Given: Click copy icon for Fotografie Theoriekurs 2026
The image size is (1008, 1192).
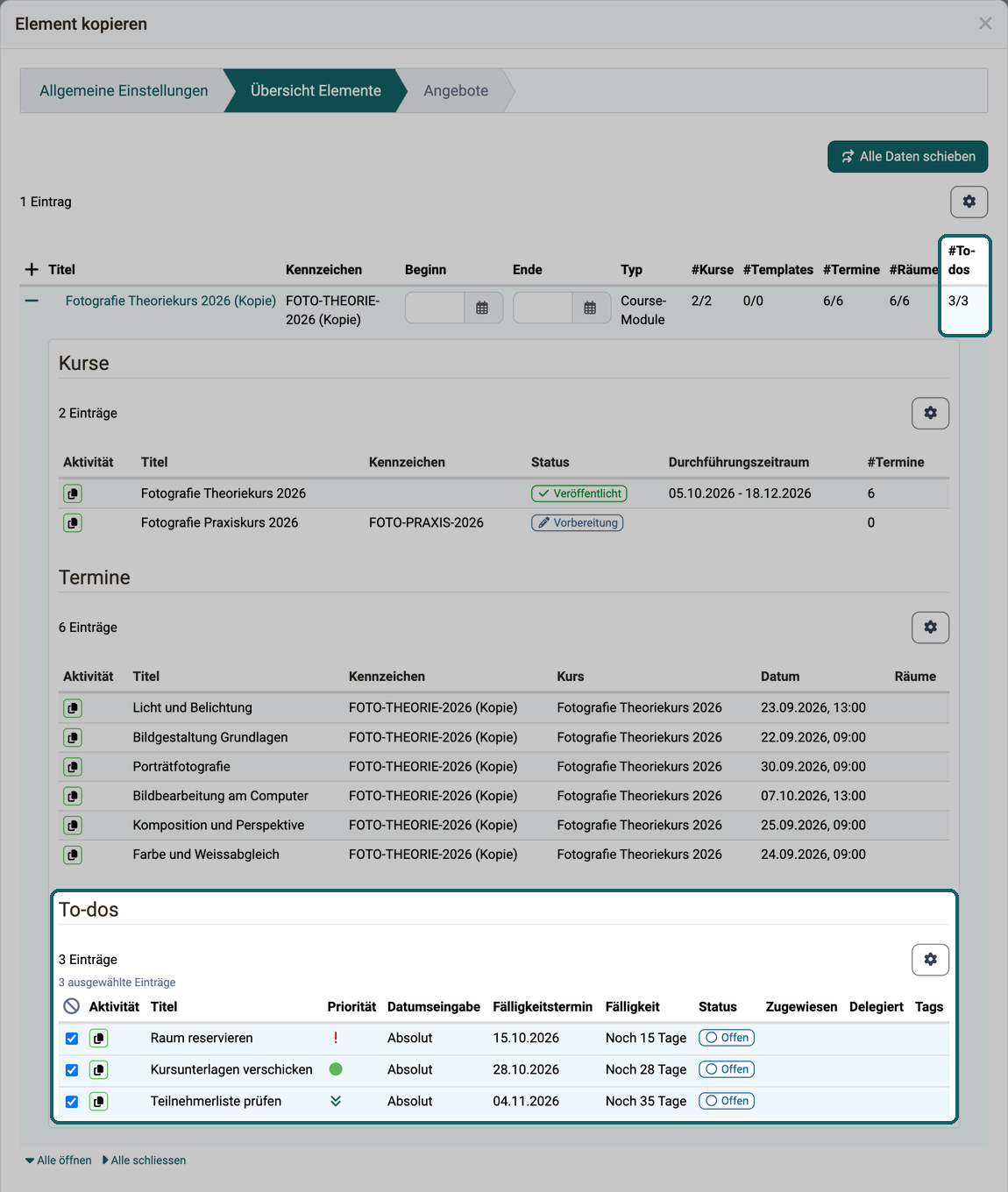Looking at the screenshot, I should (73, 493).
